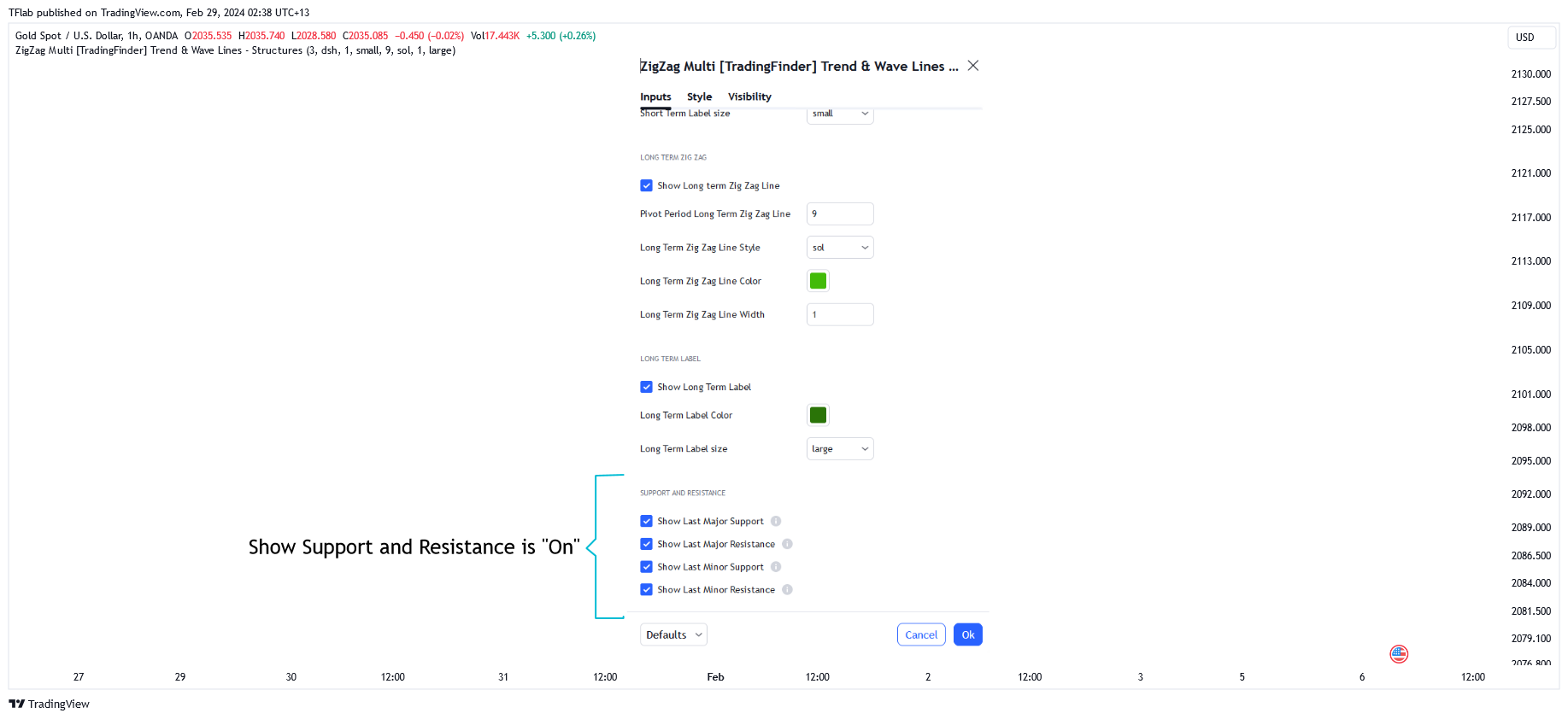
Task: Uncheck Show Last Minor Support
Action: pyautogui.click(x=646, y=567)
